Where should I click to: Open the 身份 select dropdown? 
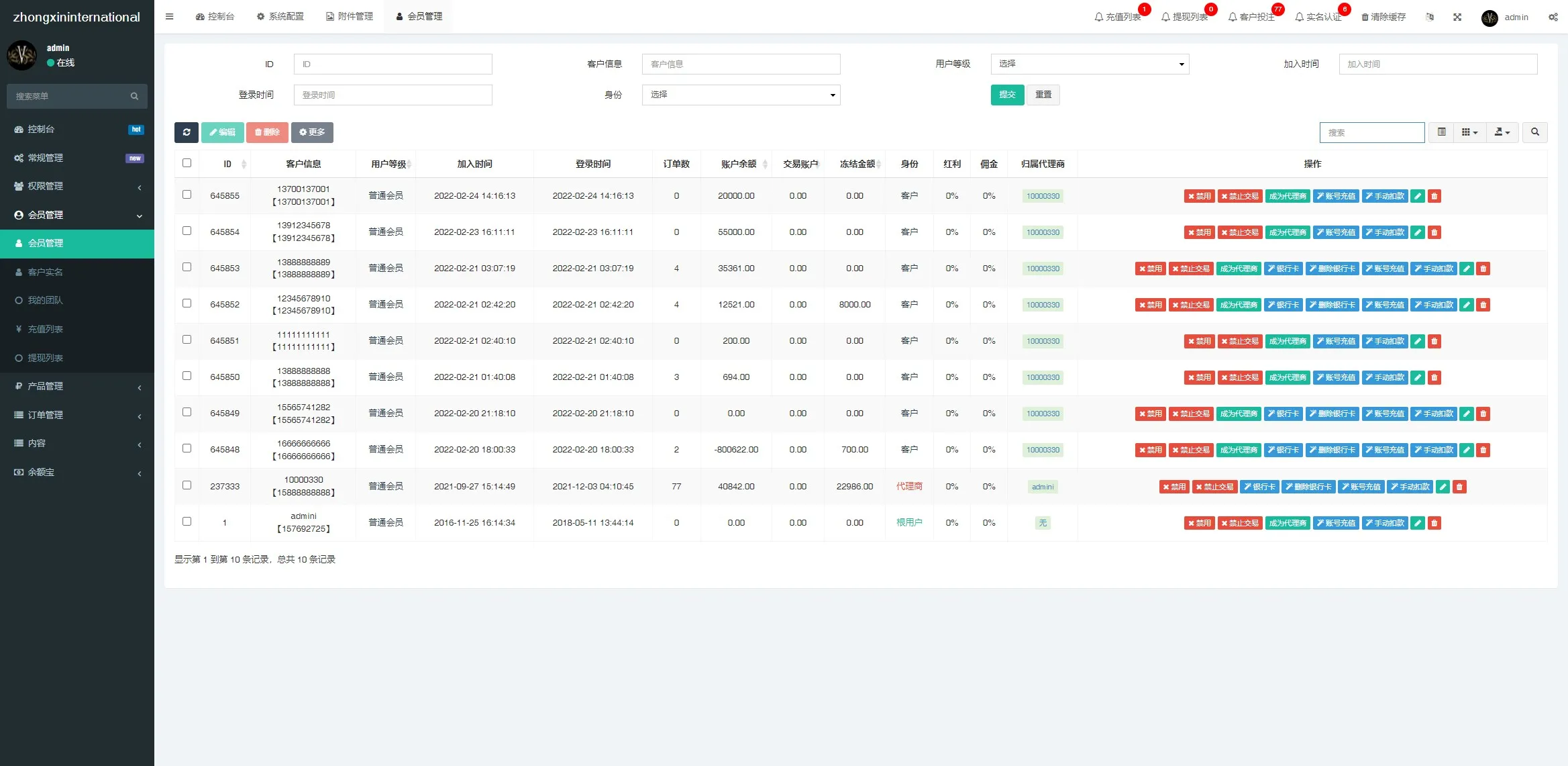coord(741,95)
